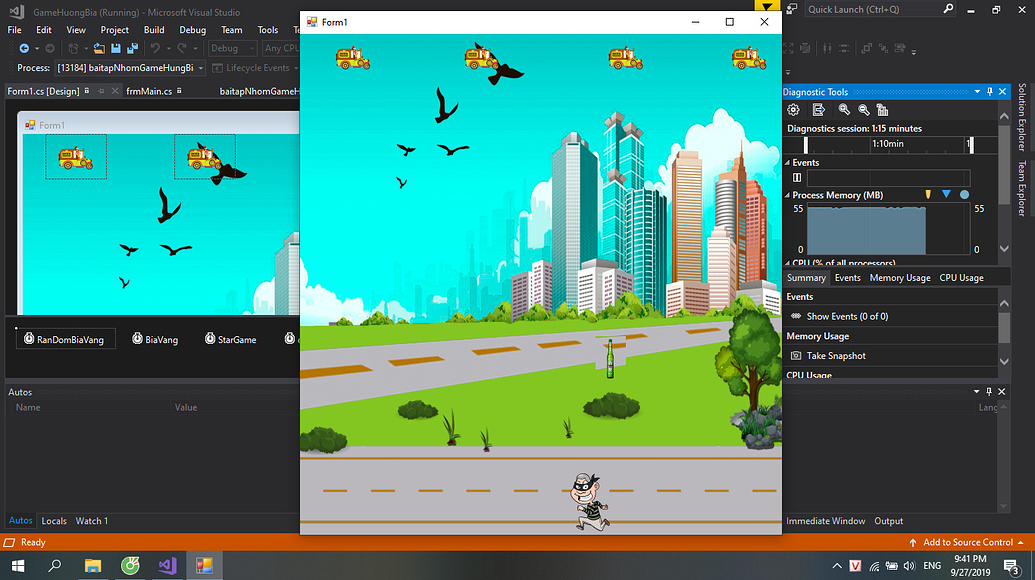This screenshot has height=580, width=1035.
Task: Open Debug configuration dropdown
Action: (x=232, y=48)
